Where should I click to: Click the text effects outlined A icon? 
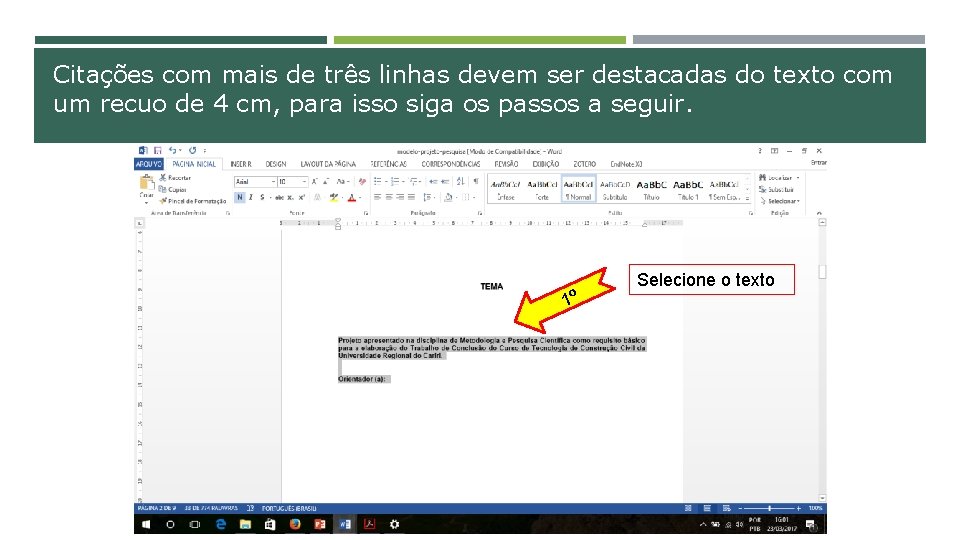317,197
